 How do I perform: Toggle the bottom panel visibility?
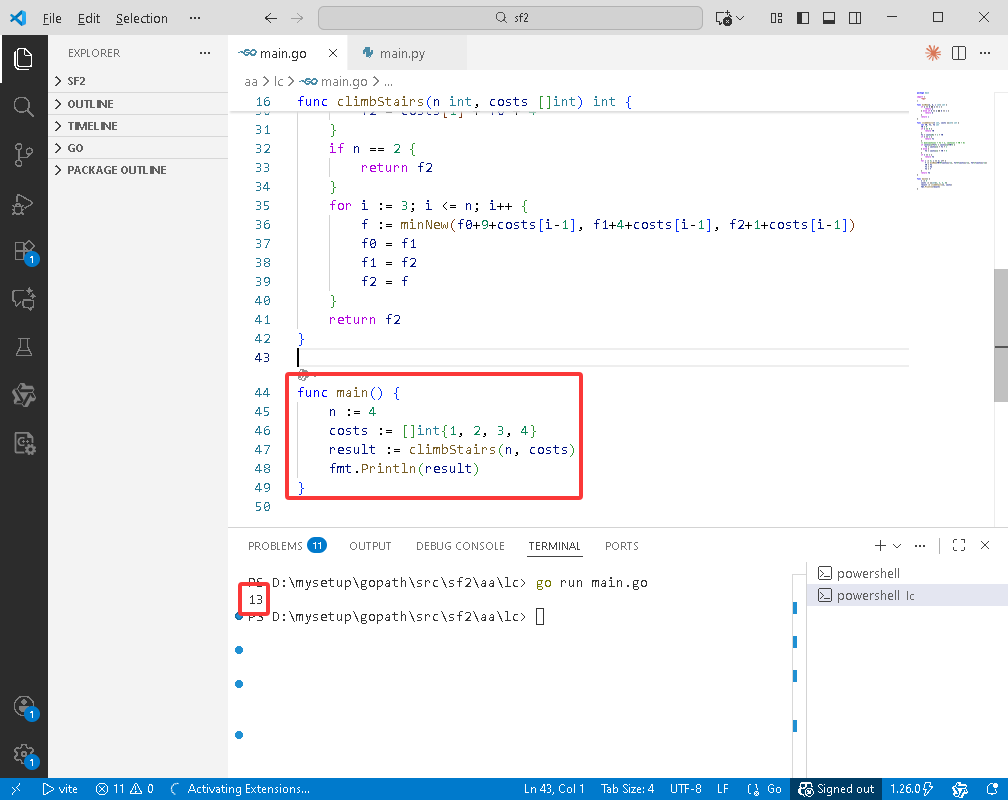point(829,18)
